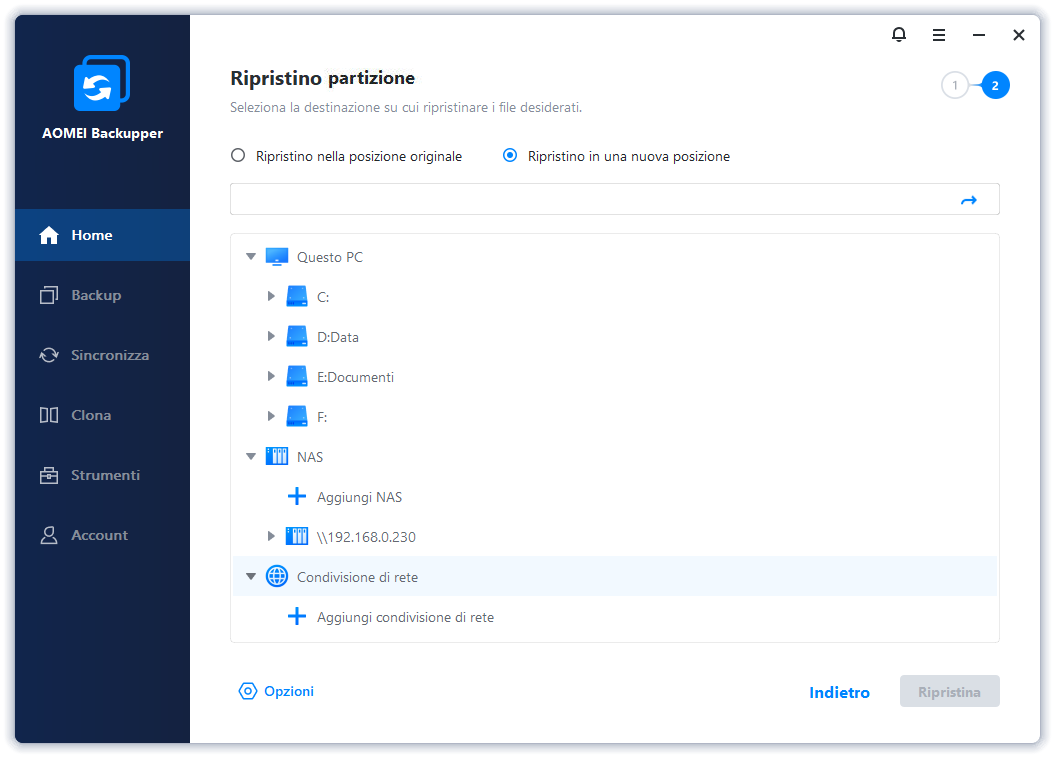Expand the C: drive node
Screen dimensions: 1055x758
[x=271, y=297]
